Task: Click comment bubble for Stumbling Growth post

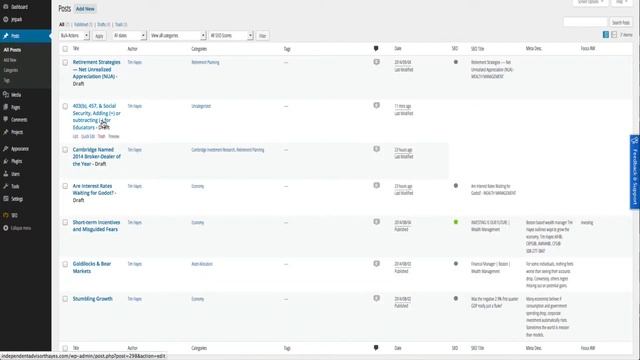Action: 376,298
